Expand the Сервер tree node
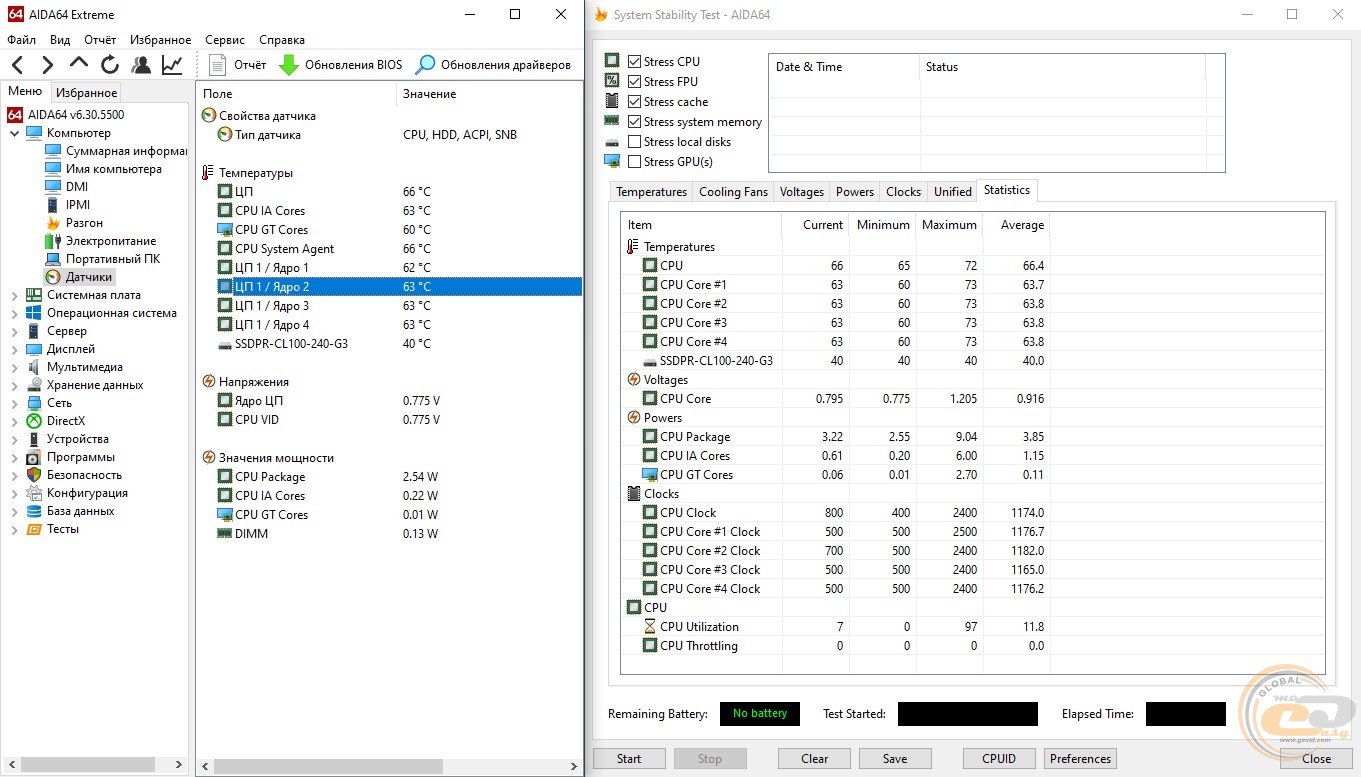1361x777 pixels. coord(15,331)
